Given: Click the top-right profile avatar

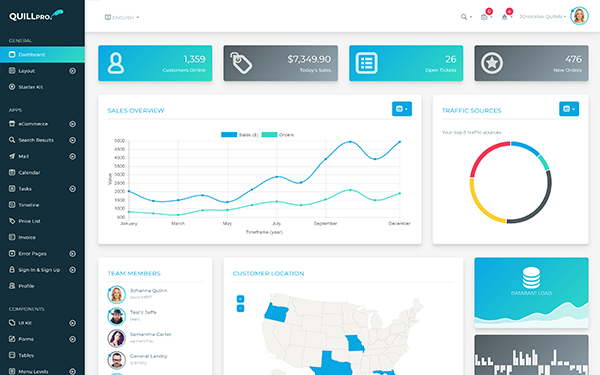Looking at the screenshot, I should pyautogui.click(x=579, y=16).
